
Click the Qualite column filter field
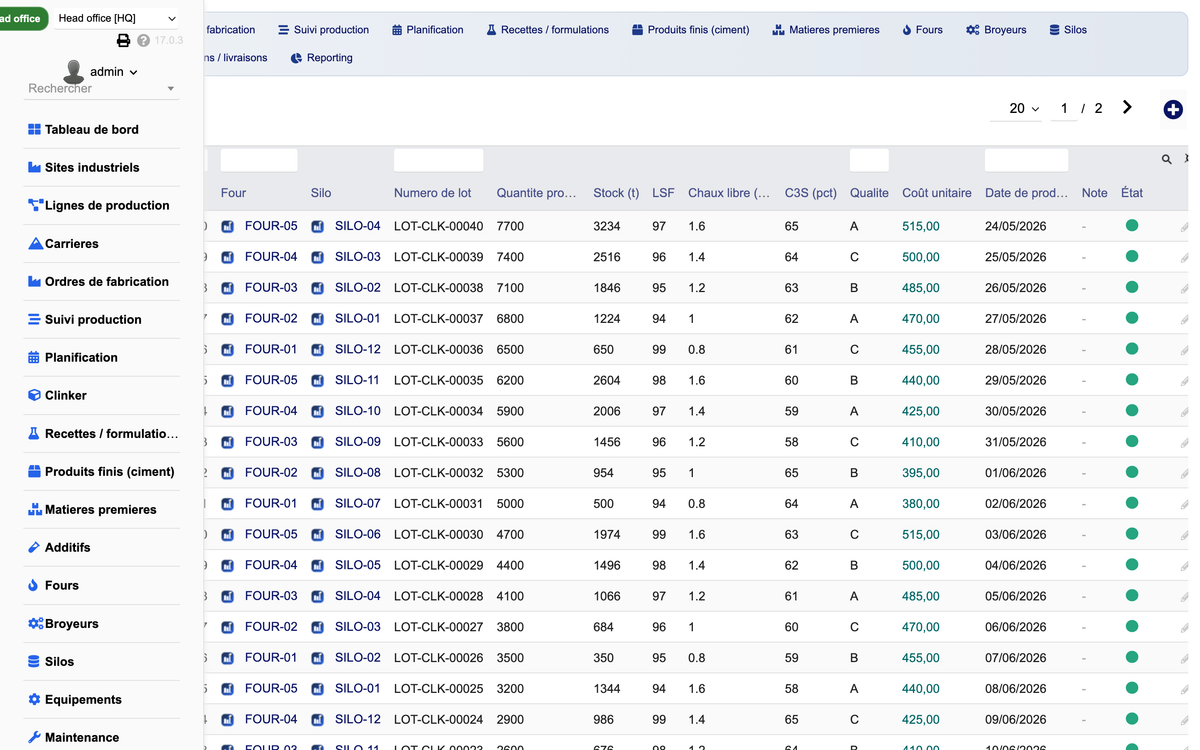coord(869,160)
